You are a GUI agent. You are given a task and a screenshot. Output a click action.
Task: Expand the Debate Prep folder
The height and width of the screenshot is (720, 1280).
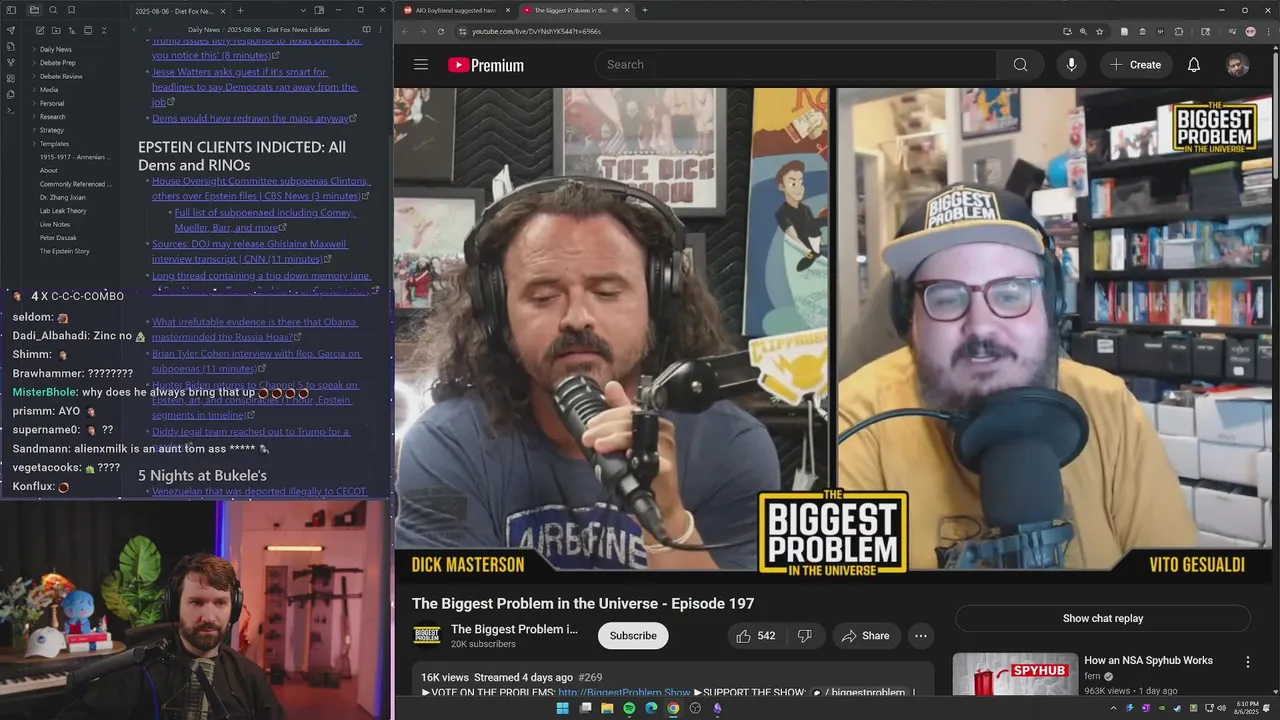point(34,63)
